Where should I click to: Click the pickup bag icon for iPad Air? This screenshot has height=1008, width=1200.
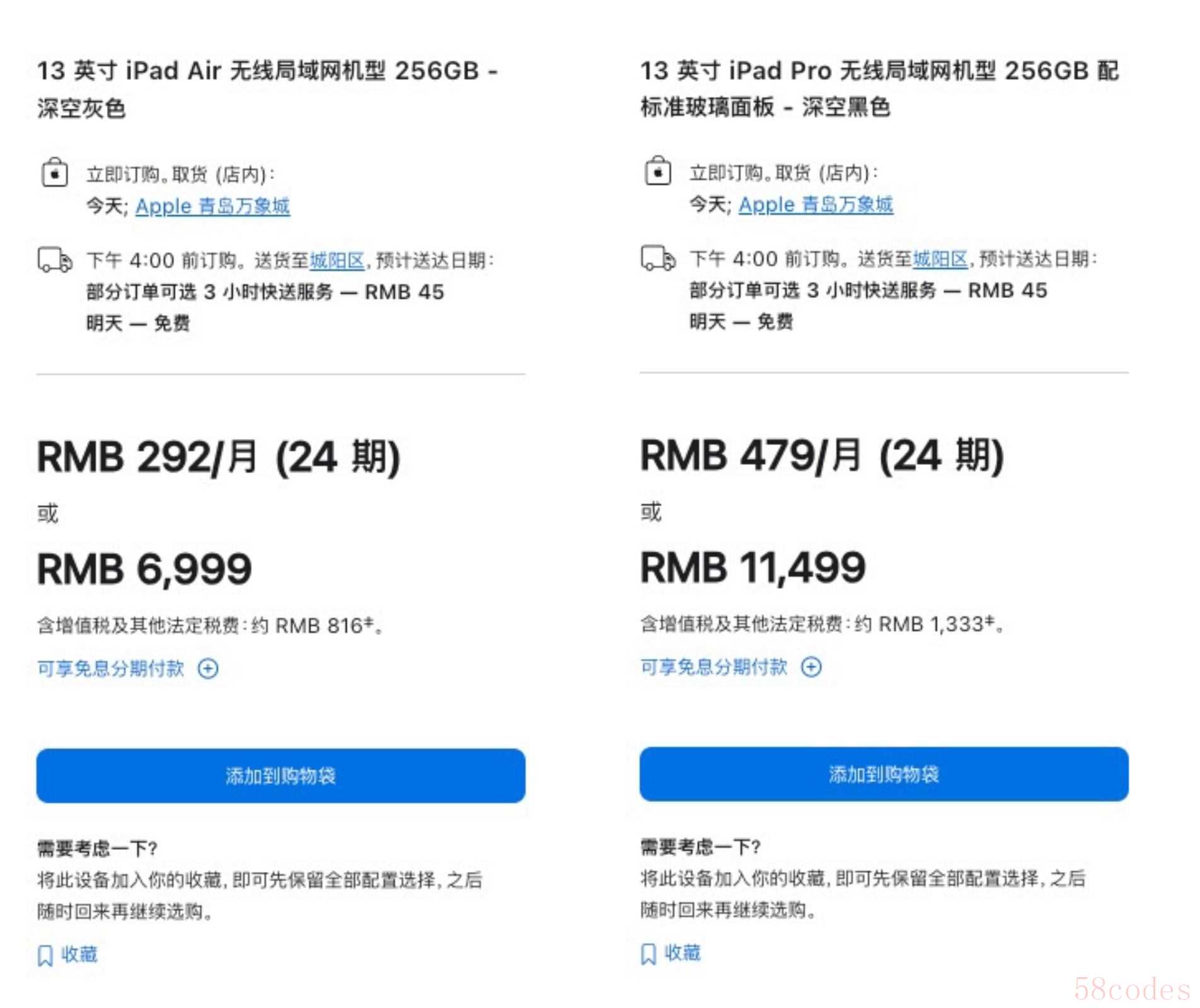coord(54,172)
